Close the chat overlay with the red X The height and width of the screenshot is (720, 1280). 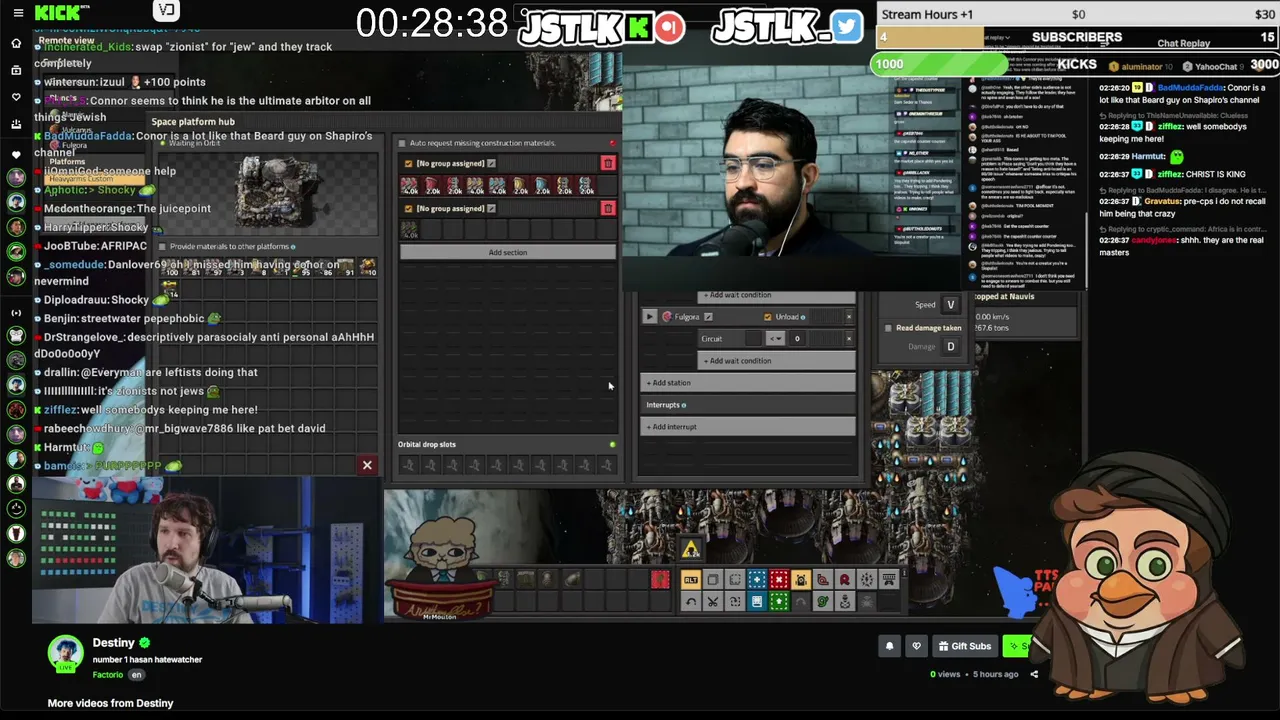367,465
